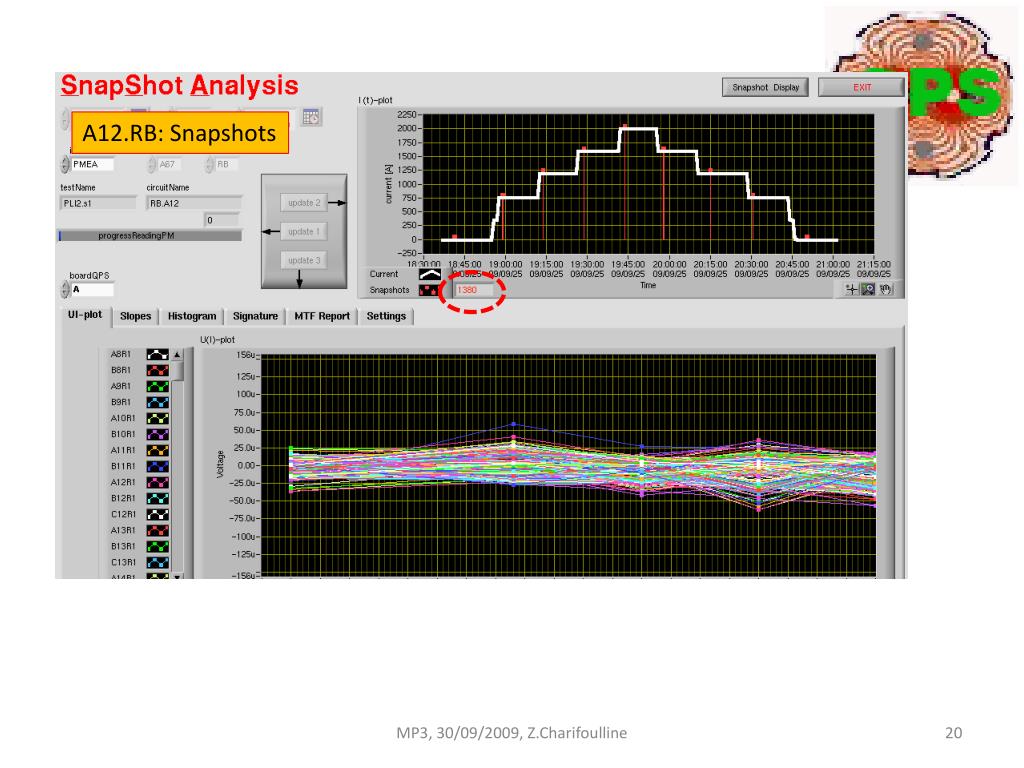This screenshot has height=768, width=1024.
Task: Select the B10R1 legend label
Action: tap(123, 434)
